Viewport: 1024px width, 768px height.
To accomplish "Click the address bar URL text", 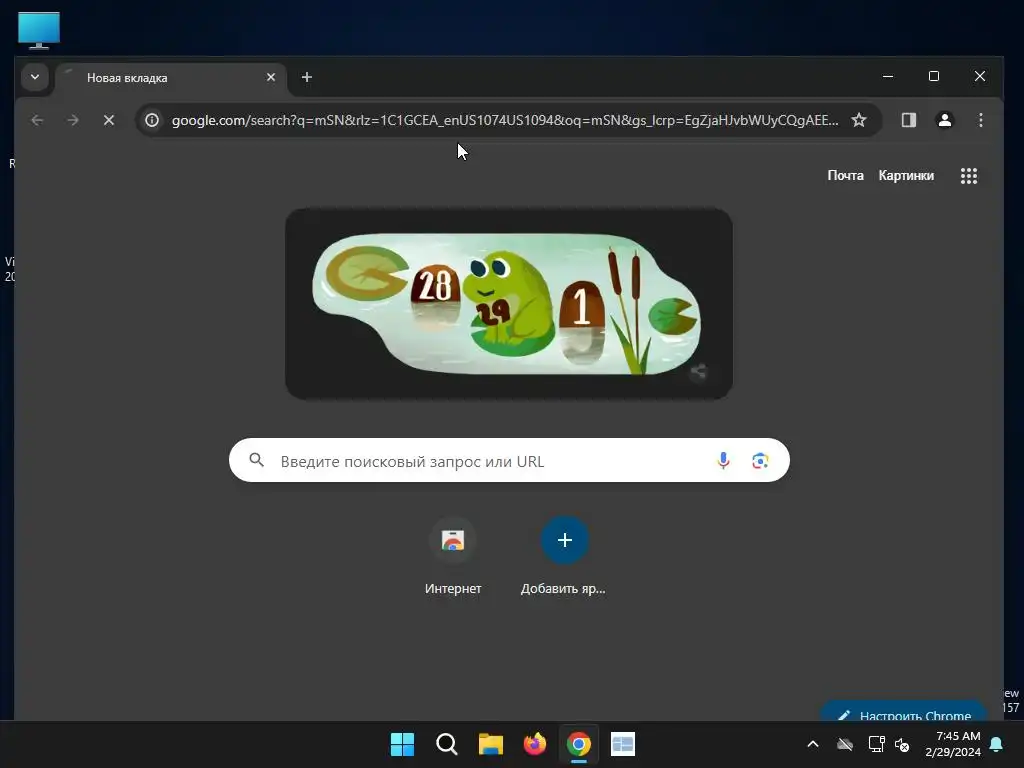I will [505, 120].
